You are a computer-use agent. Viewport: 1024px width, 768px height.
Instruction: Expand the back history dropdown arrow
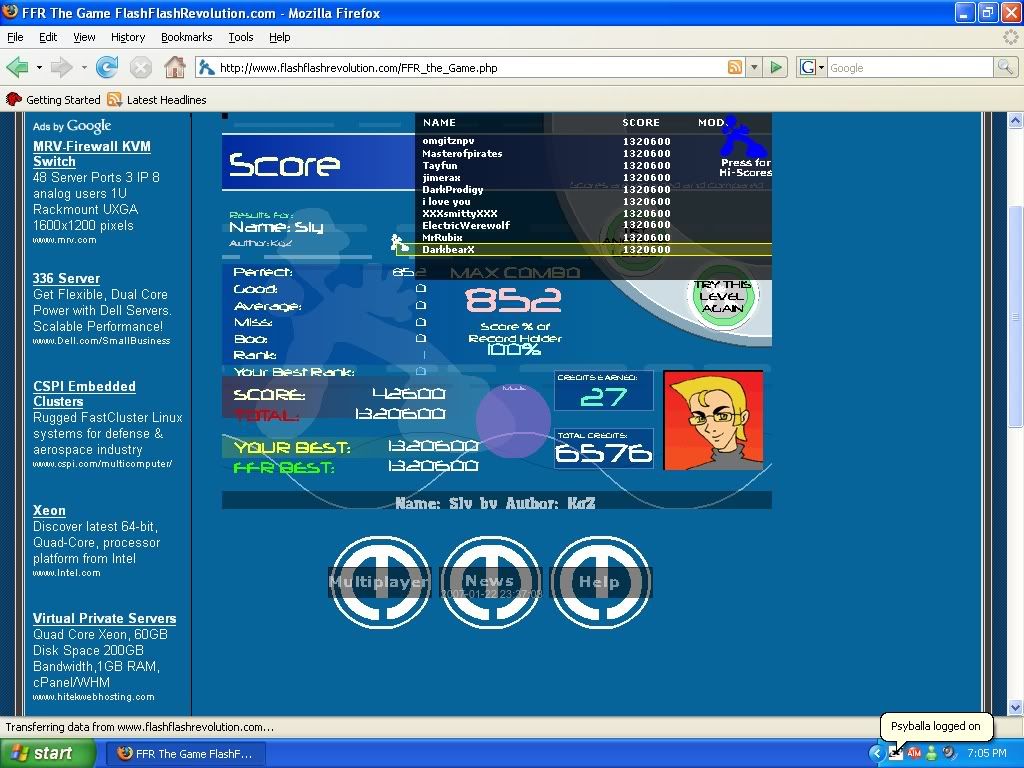(39, 68)
